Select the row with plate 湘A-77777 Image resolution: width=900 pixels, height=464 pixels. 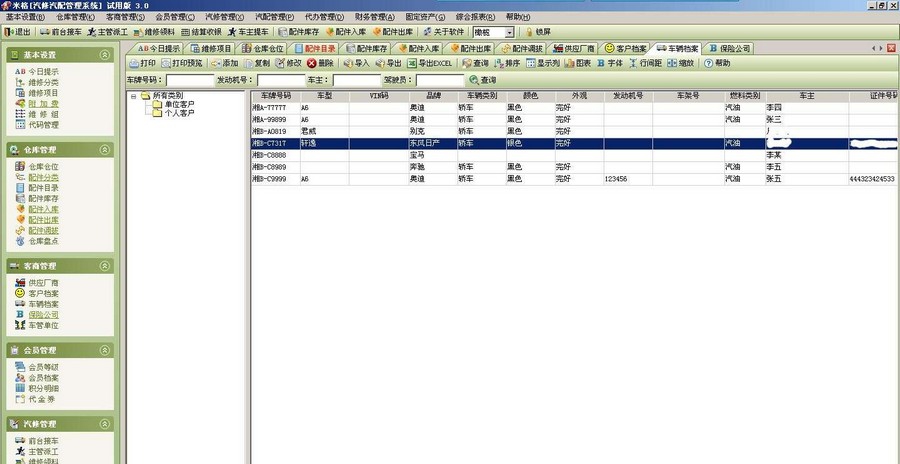575,107
